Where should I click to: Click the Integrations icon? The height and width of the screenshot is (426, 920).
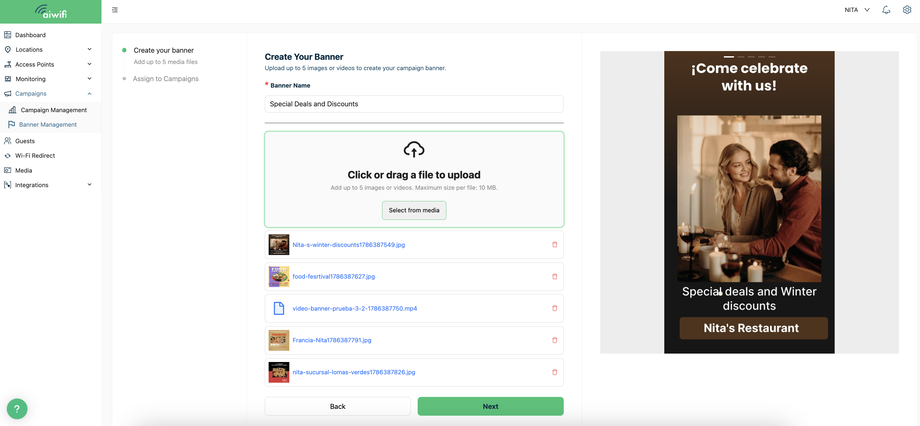pyautogui.click(x=8, y=185)
